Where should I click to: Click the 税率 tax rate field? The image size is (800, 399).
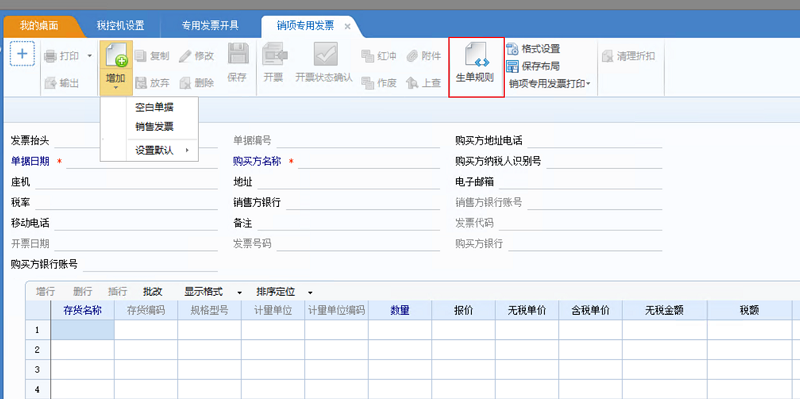126,203
